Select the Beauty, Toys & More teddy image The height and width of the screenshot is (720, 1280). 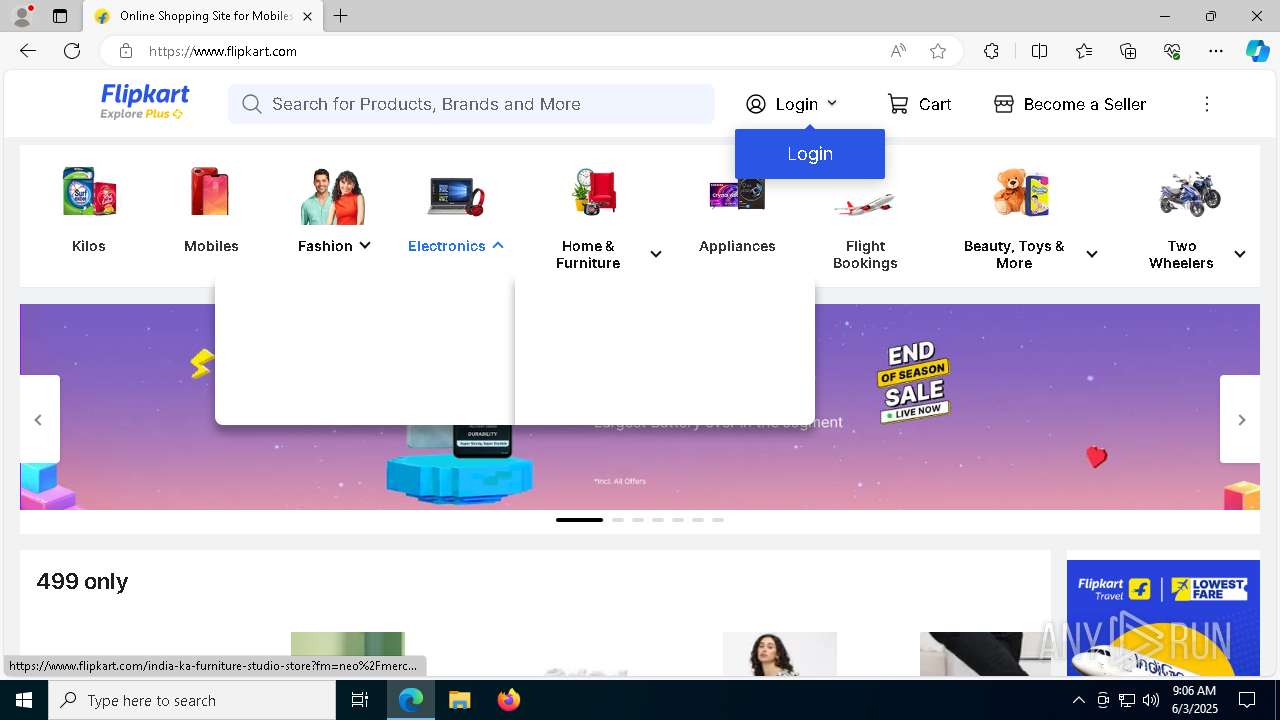pyautogui.click(x=1021, y=192)
